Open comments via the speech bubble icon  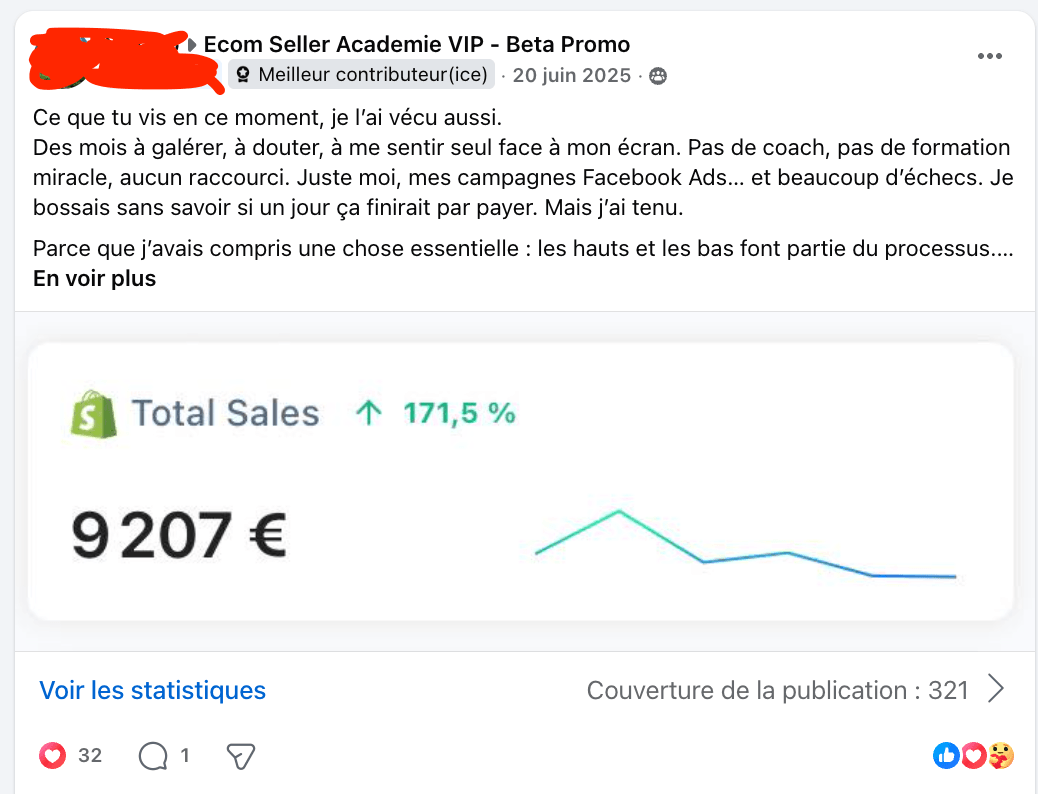152,756
